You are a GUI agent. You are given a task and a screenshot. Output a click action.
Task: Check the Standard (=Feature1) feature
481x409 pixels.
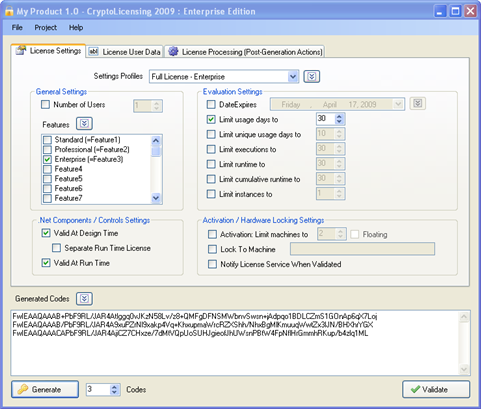tap(48, 140)
